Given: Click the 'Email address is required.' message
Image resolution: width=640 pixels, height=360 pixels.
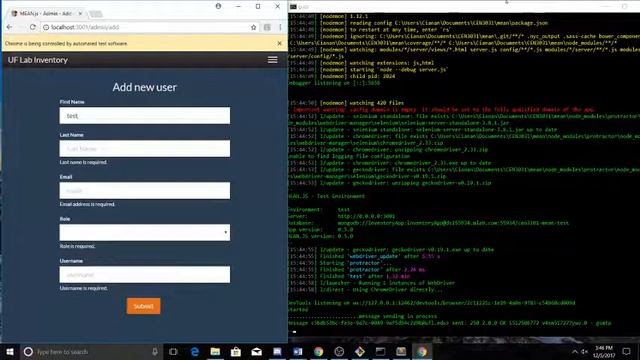Looking at the screenshot, I should click(87, 204).
